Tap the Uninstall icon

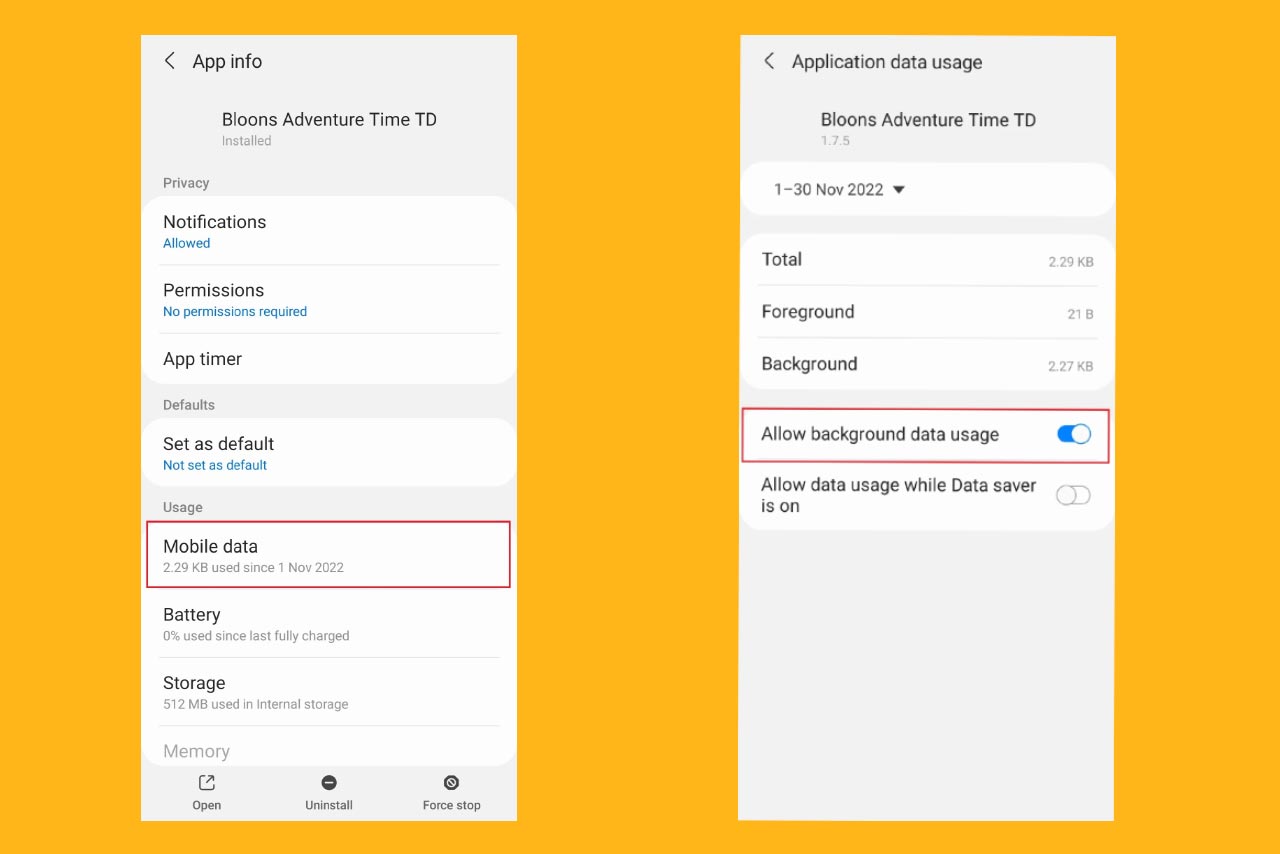tap(329, 783)
